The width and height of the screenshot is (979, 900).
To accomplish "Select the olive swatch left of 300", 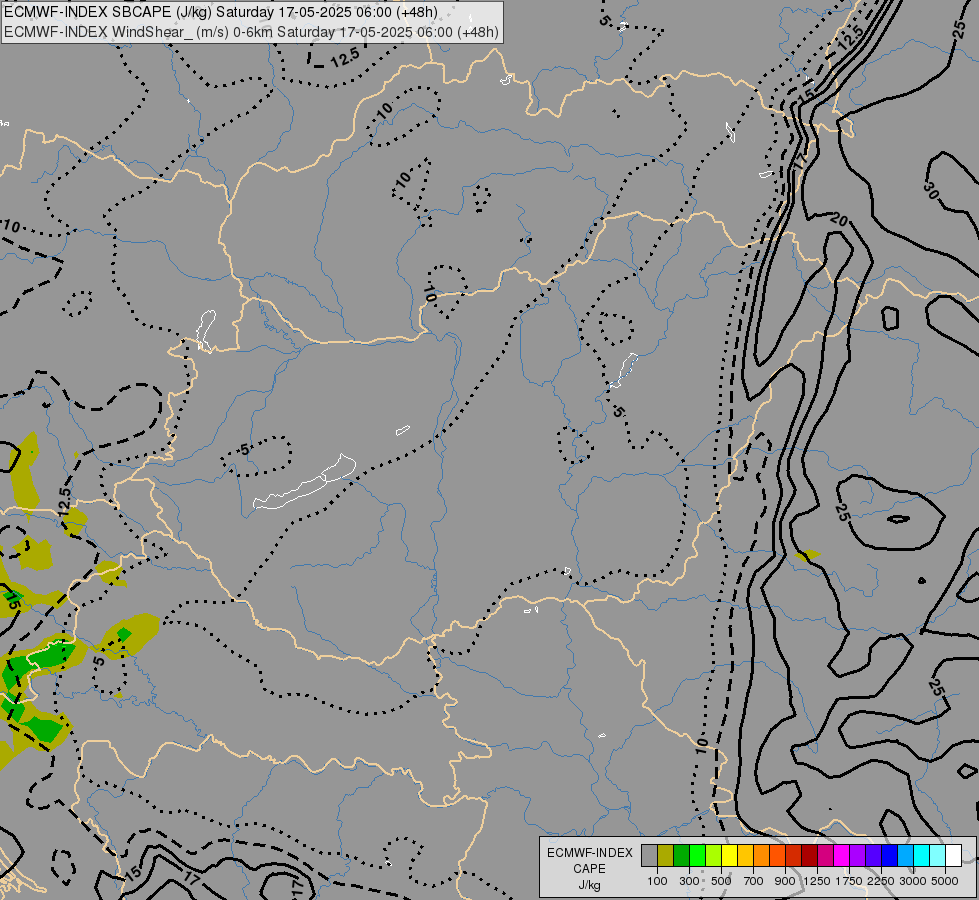I will click(x=666, y=855).
